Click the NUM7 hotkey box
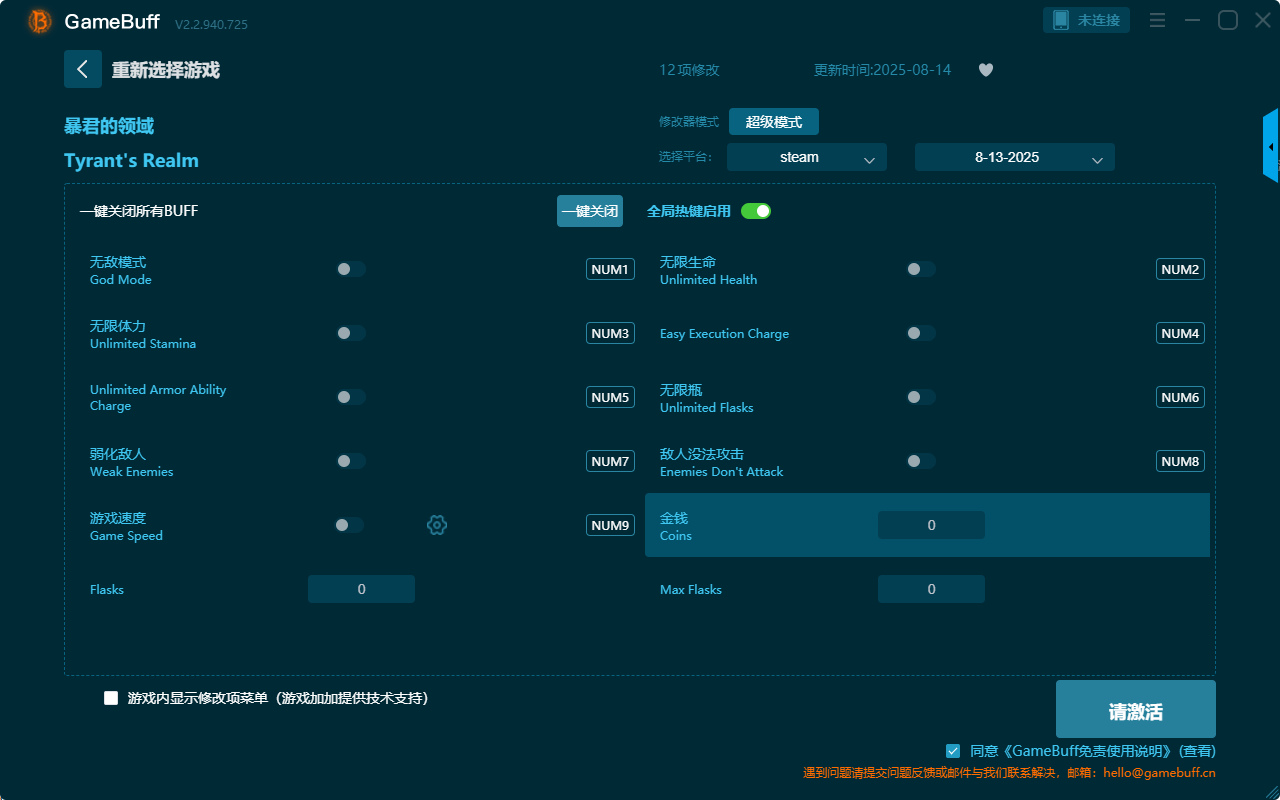This screenshot has height=800, width=1280. (x=610, y=461)
